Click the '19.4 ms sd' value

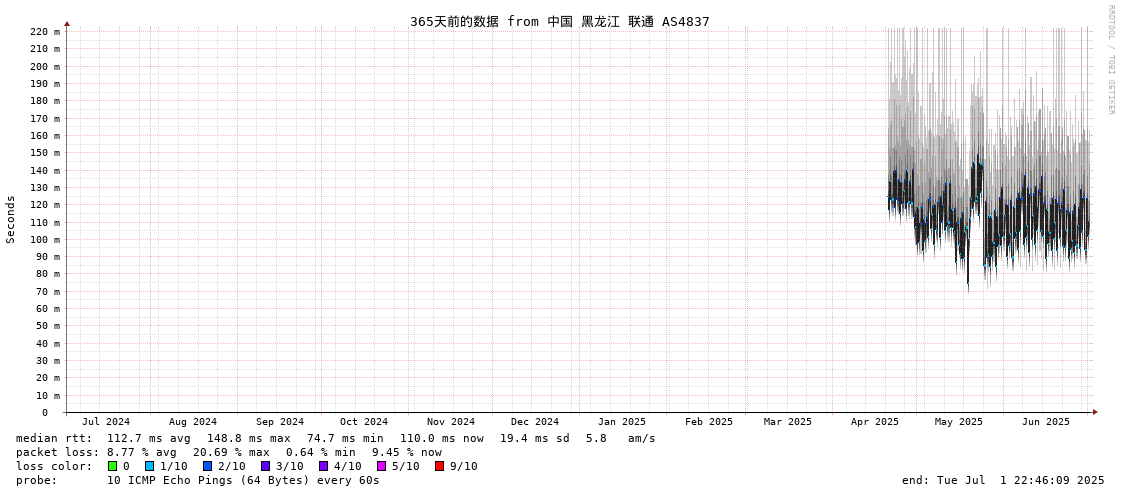(535, 438)
